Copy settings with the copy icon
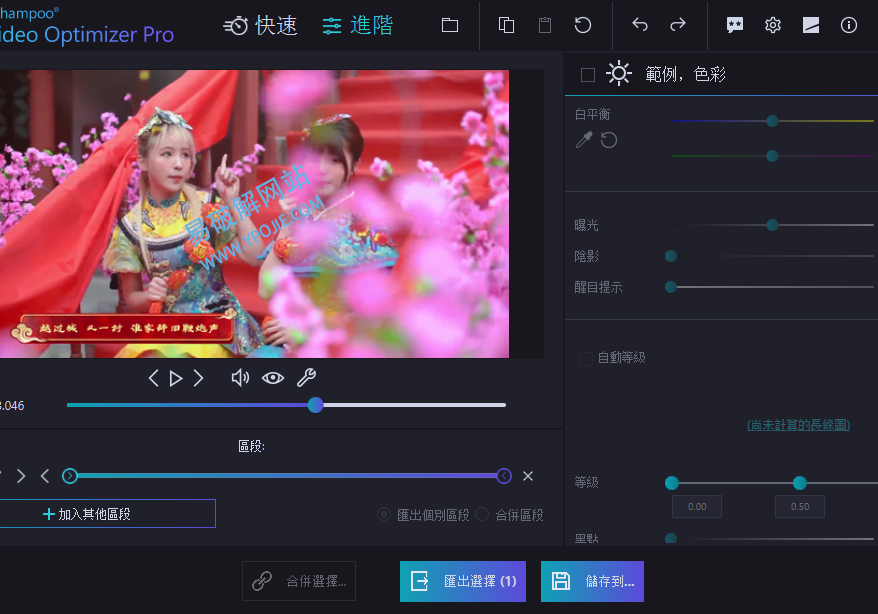 tap(506, 25)
